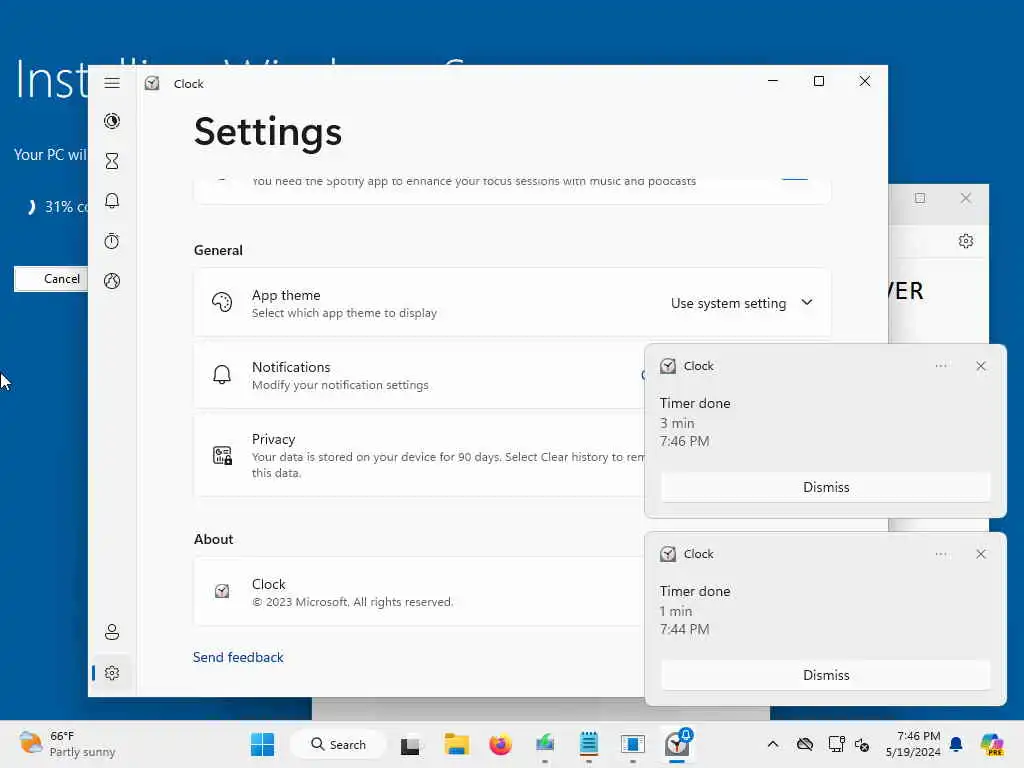
Task: Click the 'About' section heading
Action: (214, 539)
